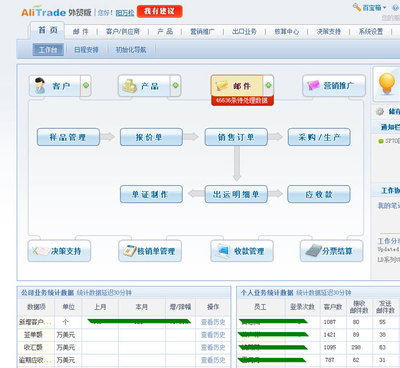
Task: Click the light bulb tips icon
Action: [387, 83]
